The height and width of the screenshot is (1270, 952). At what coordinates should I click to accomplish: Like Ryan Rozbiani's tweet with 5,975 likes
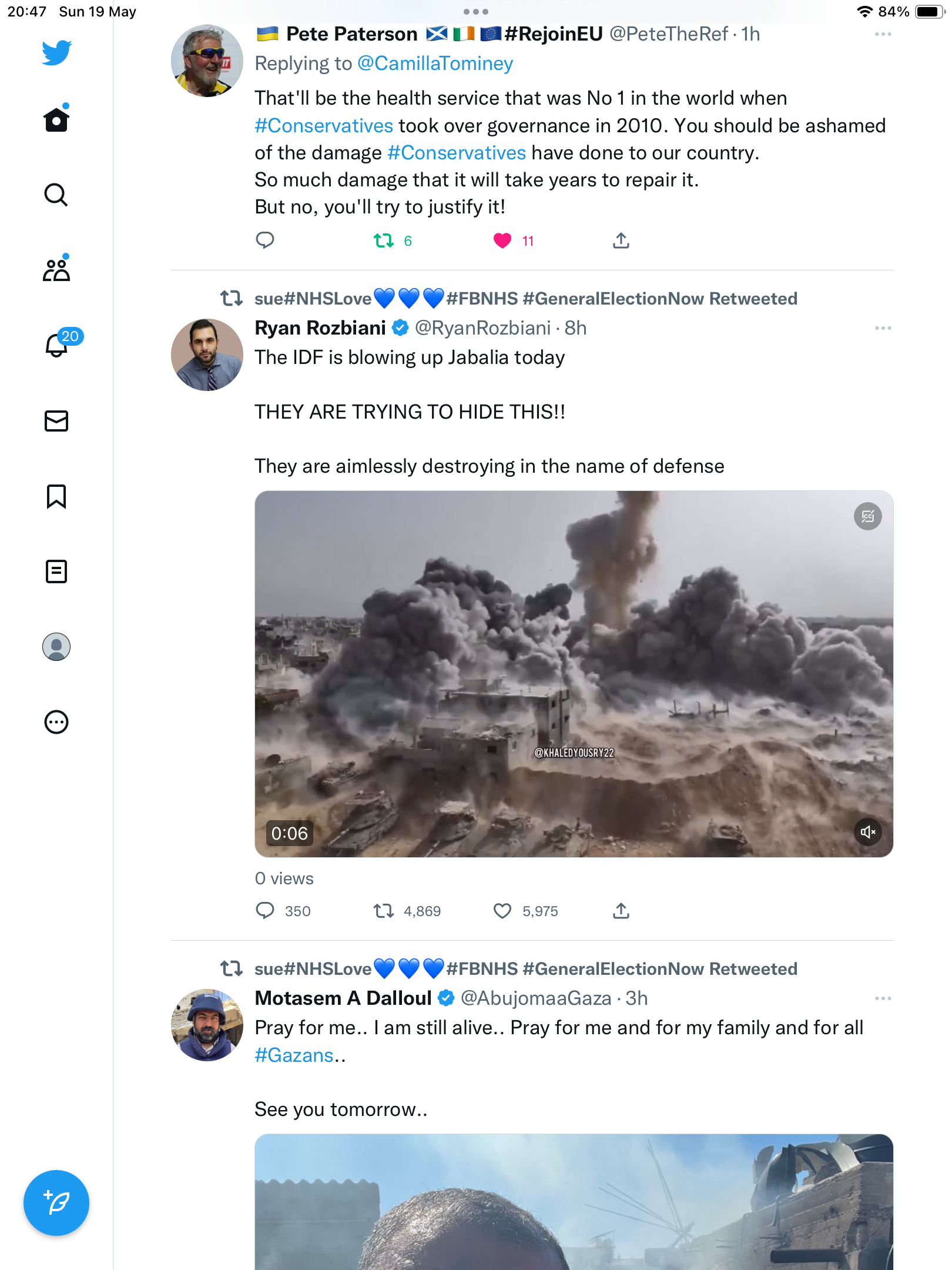coord(502,911)
